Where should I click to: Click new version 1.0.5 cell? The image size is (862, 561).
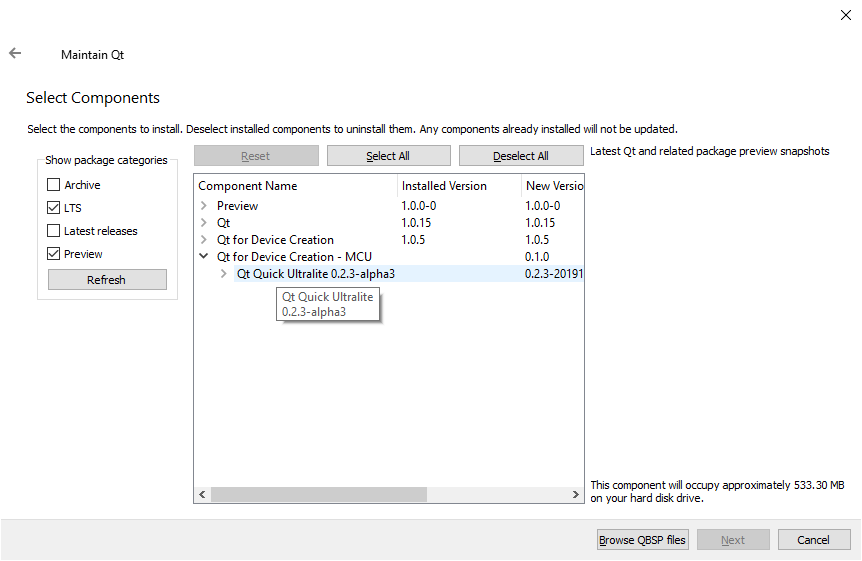[537, 240]
